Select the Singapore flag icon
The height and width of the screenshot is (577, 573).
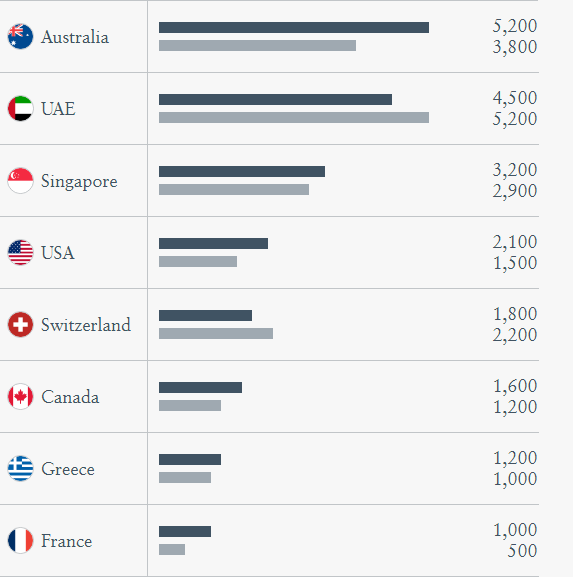(x=20, y=181)
